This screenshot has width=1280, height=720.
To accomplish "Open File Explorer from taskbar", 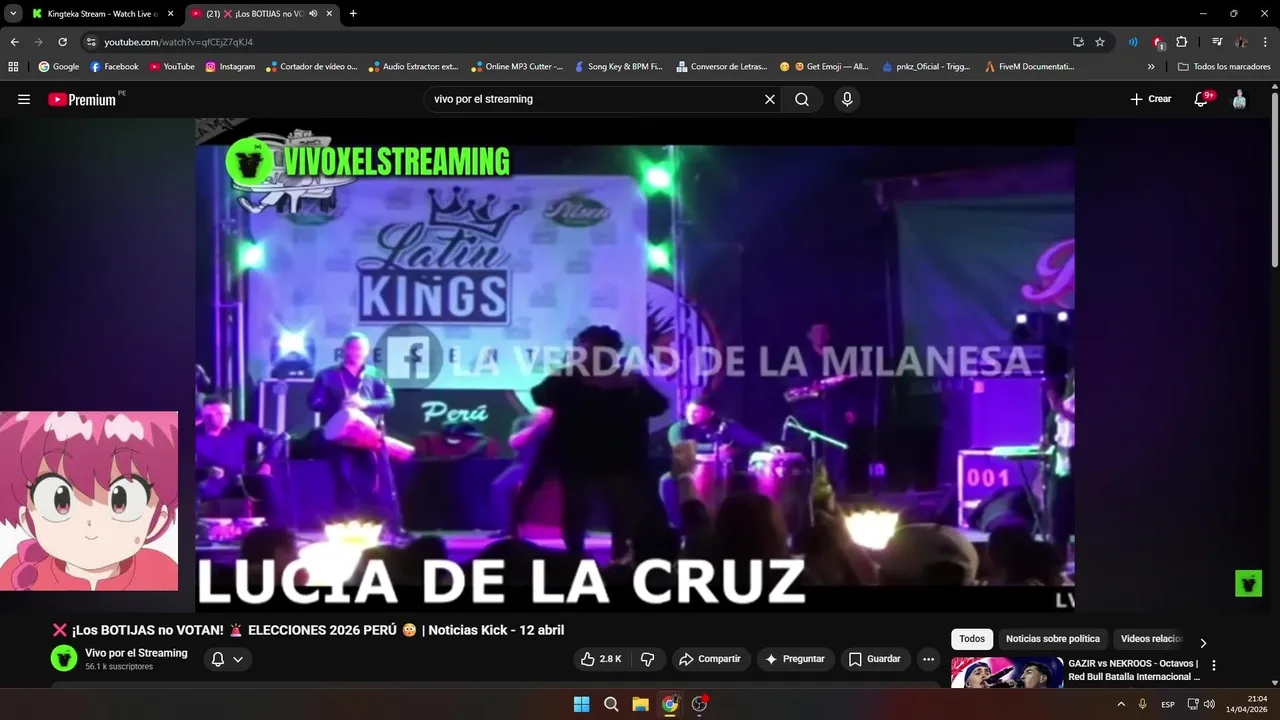I will pyautogui.click(x=640, y=704).
